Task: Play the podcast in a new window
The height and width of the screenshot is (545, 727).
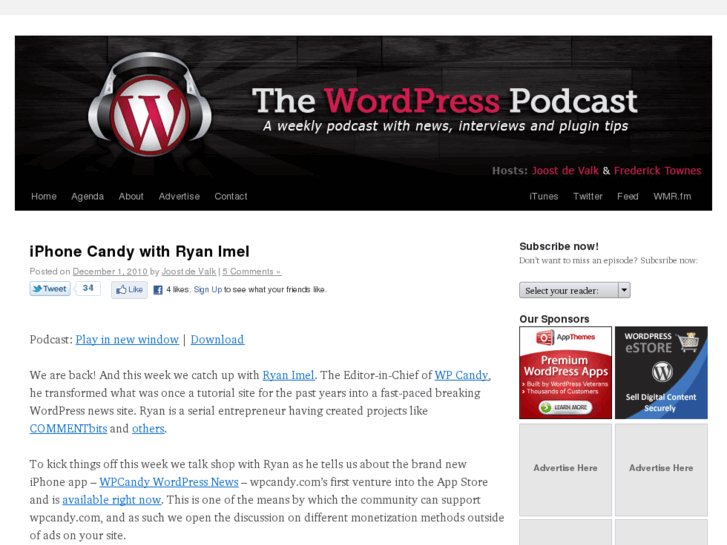Action: tap(127, 340)
